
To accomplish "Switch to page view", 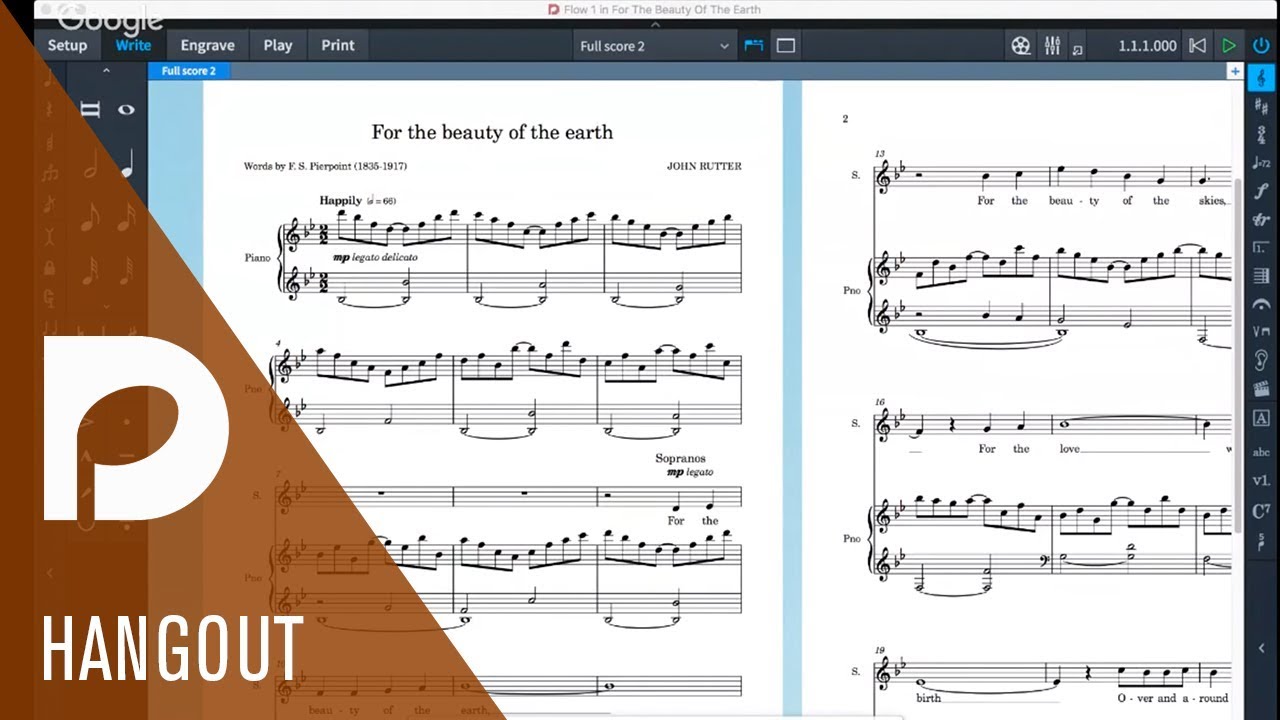I will click(x=786, y=46).
